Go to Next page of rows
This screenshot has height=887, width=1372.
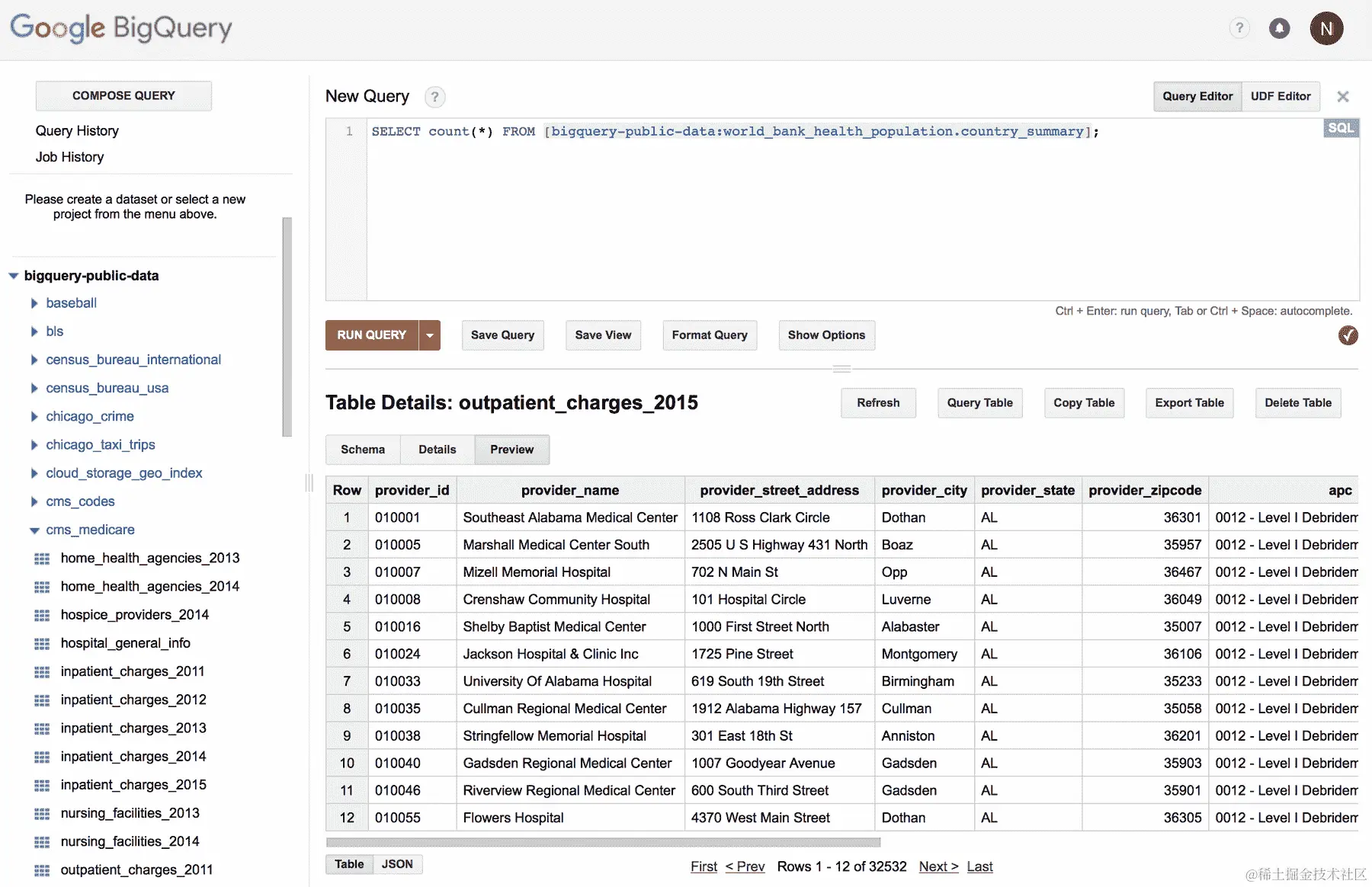938,866
